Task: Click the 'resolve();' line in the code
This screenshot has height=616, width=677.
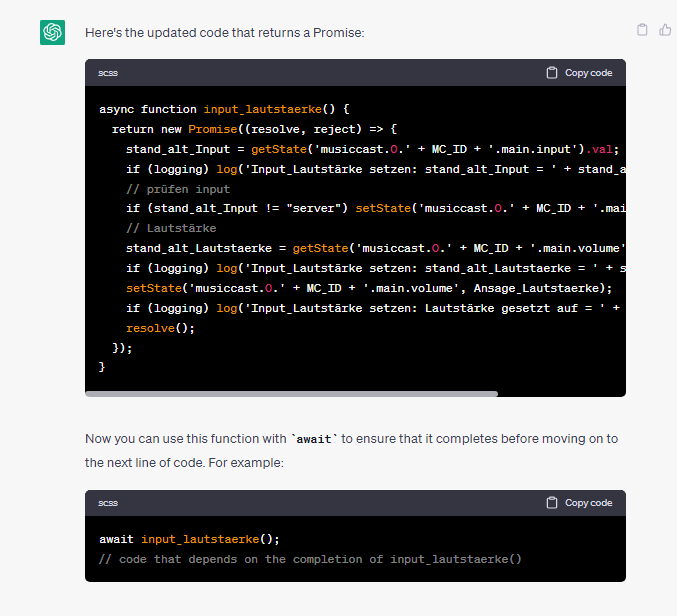Action: pyautogui.click(x=160, y=328)
